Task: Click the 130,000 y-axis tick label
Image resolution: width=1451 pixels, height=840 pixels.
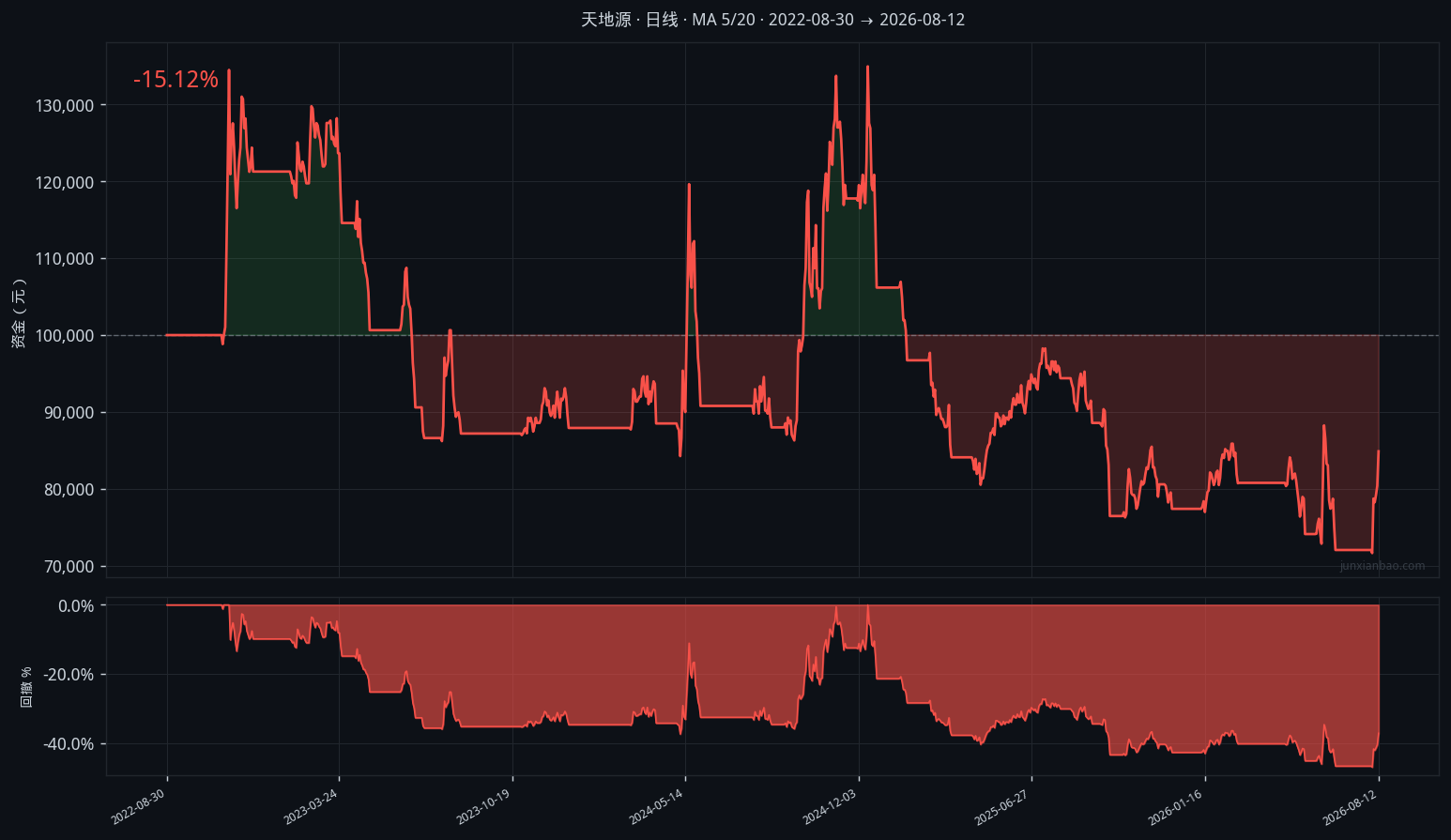Action: (65, 106)
